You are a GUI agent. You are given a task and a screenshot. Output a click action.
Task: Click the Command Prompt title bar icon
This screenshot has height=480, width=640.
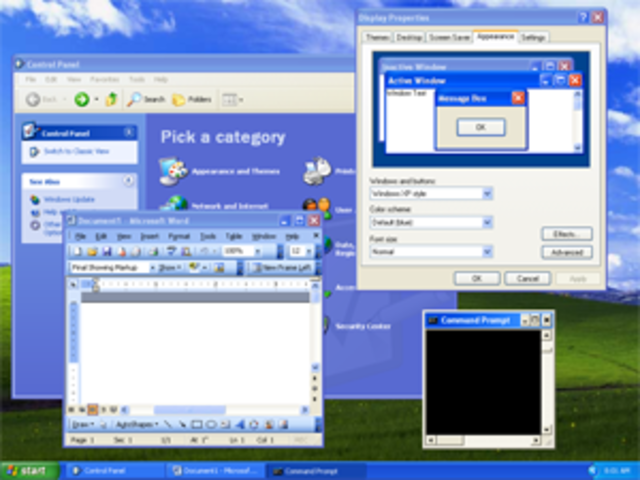(x=433, y=320)
